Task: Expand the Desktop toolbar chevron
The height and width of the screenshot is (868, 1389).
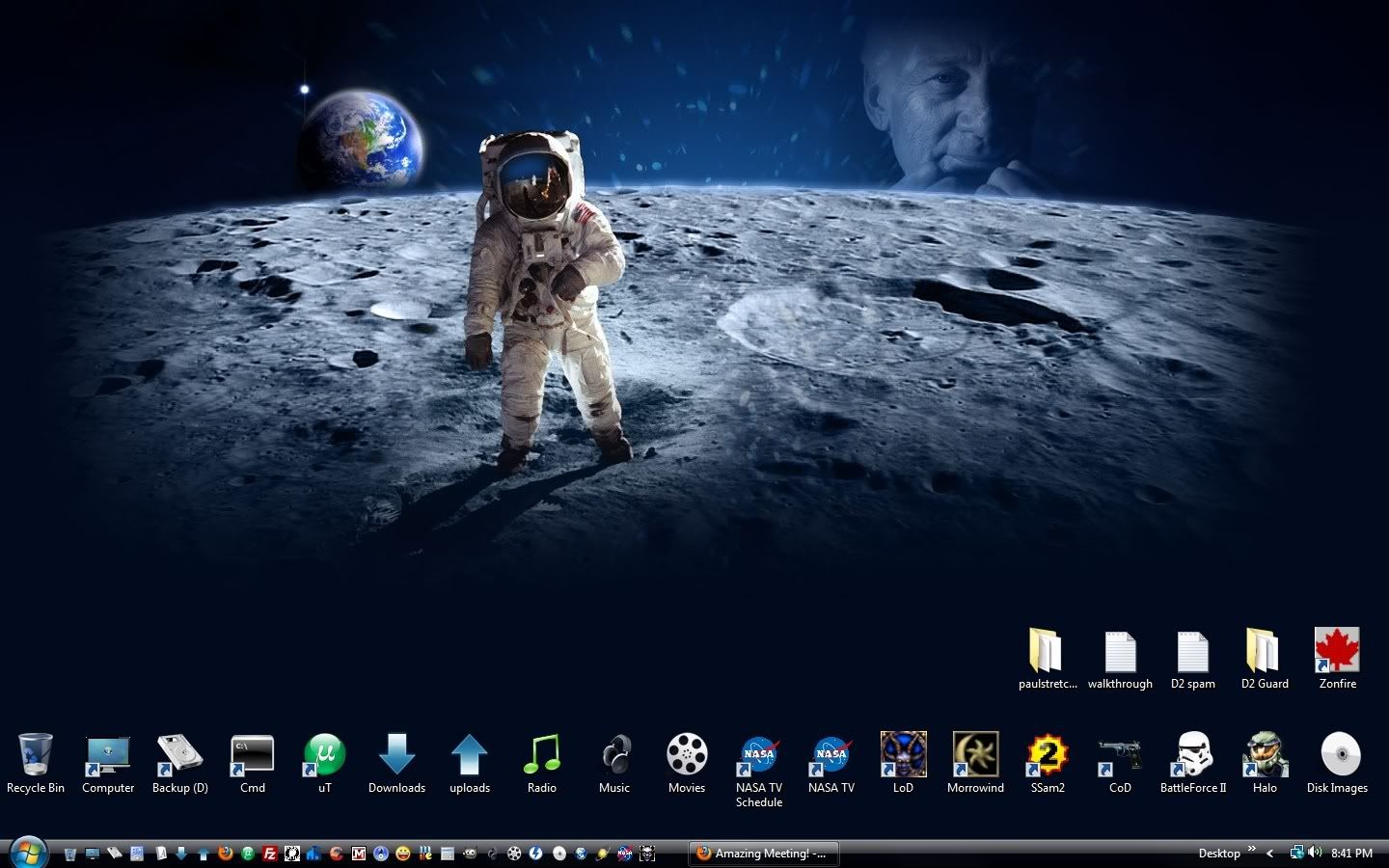Action: [1251, 850]
